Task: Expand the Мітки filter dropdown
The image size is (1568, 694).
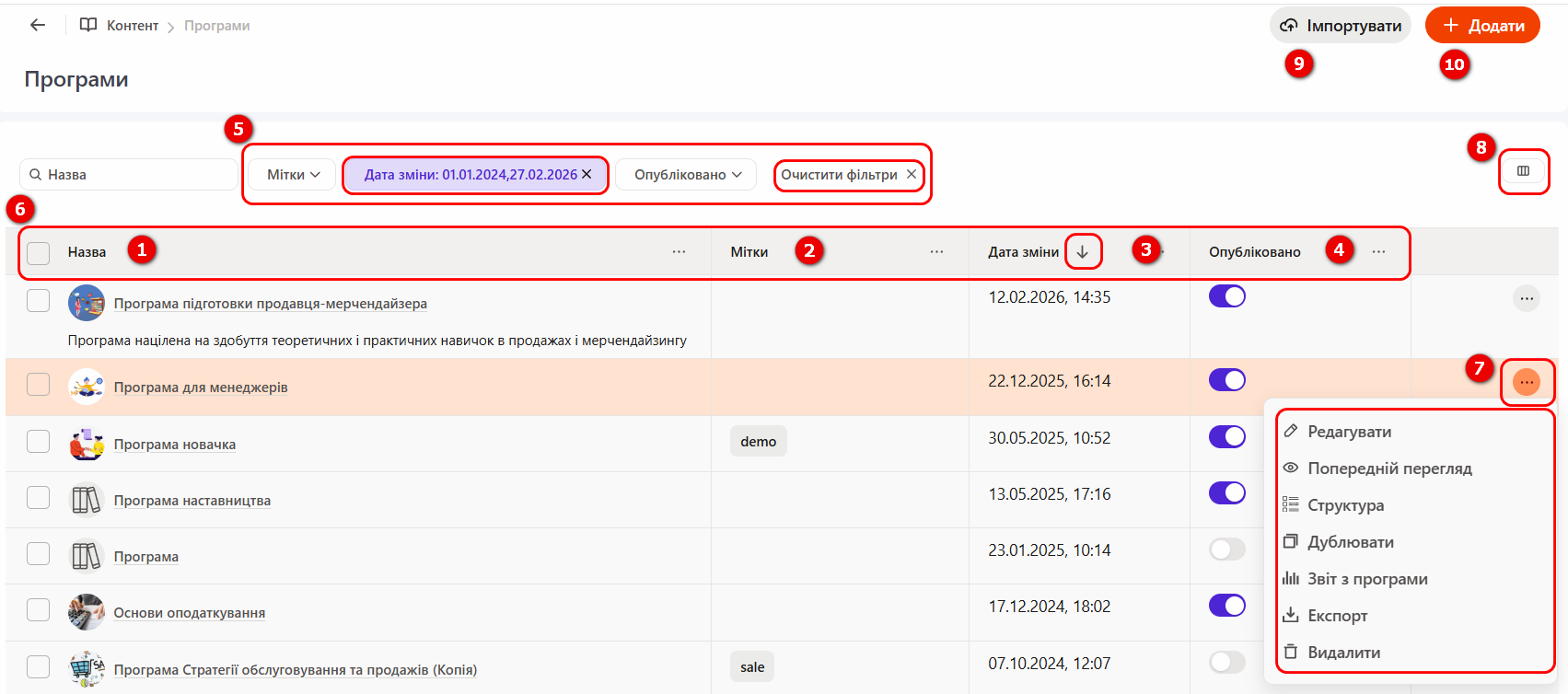Action: point(293,175)
